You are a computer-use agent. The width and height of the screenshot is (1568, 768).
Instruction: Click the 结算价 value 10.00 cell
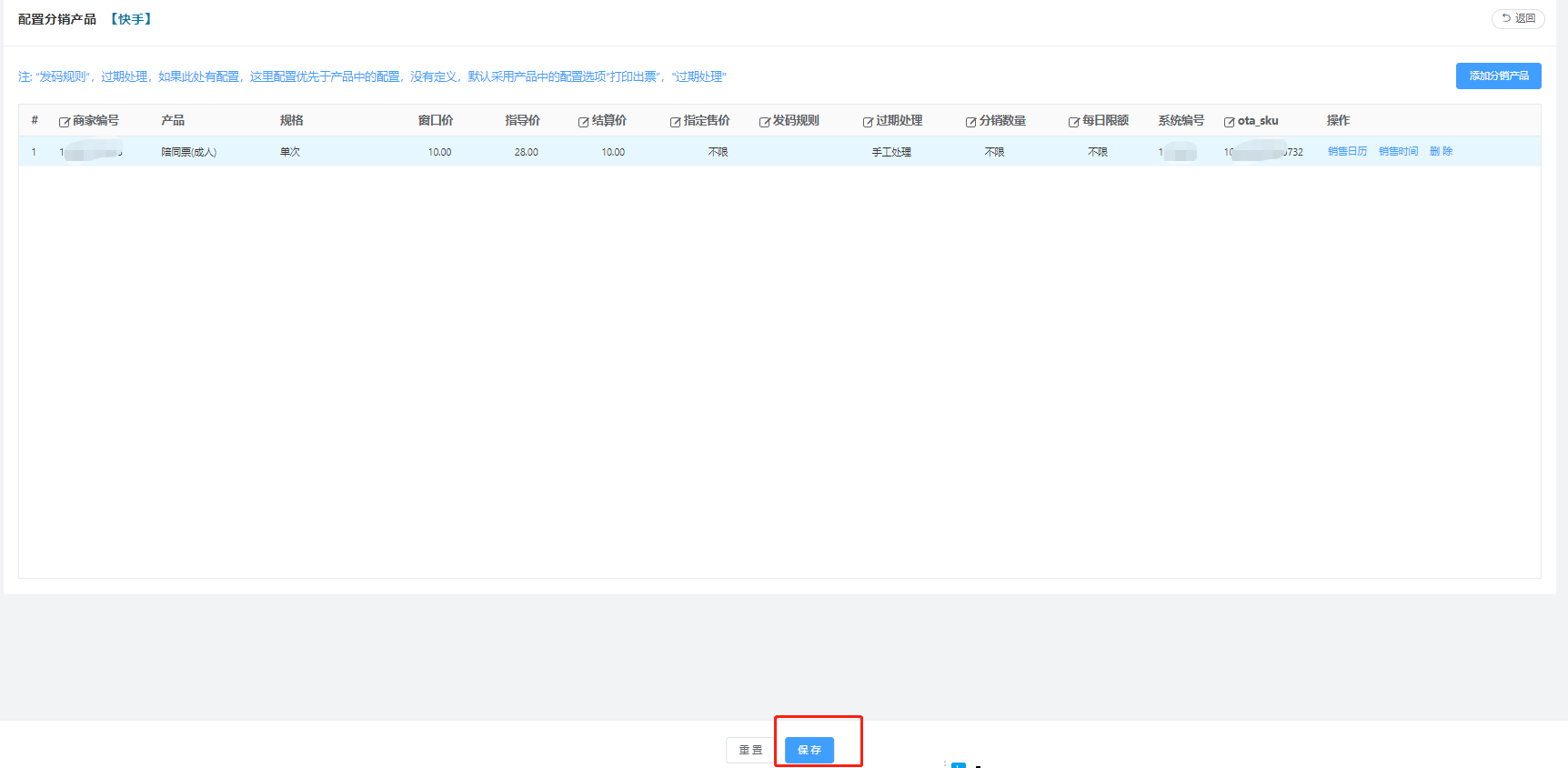pyautogui.click(x=613, y=152)
